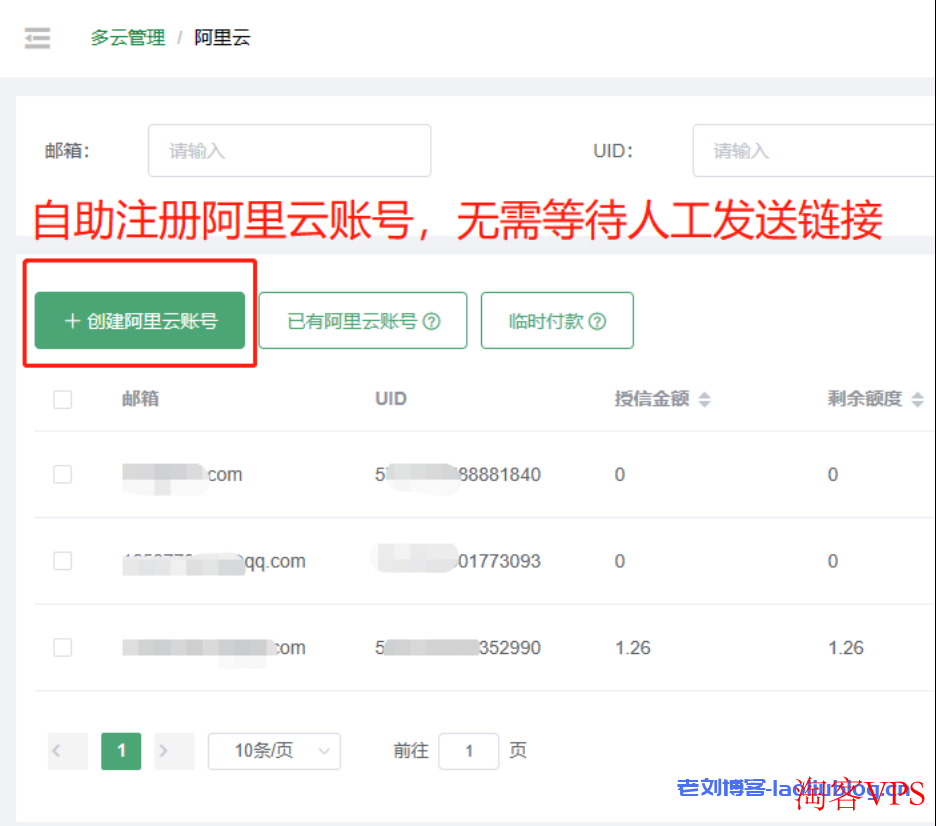The height and width of the screenshot is (826, 936).
Task: Select the row with UID ending 352990
Action: (x=63, y=648)
